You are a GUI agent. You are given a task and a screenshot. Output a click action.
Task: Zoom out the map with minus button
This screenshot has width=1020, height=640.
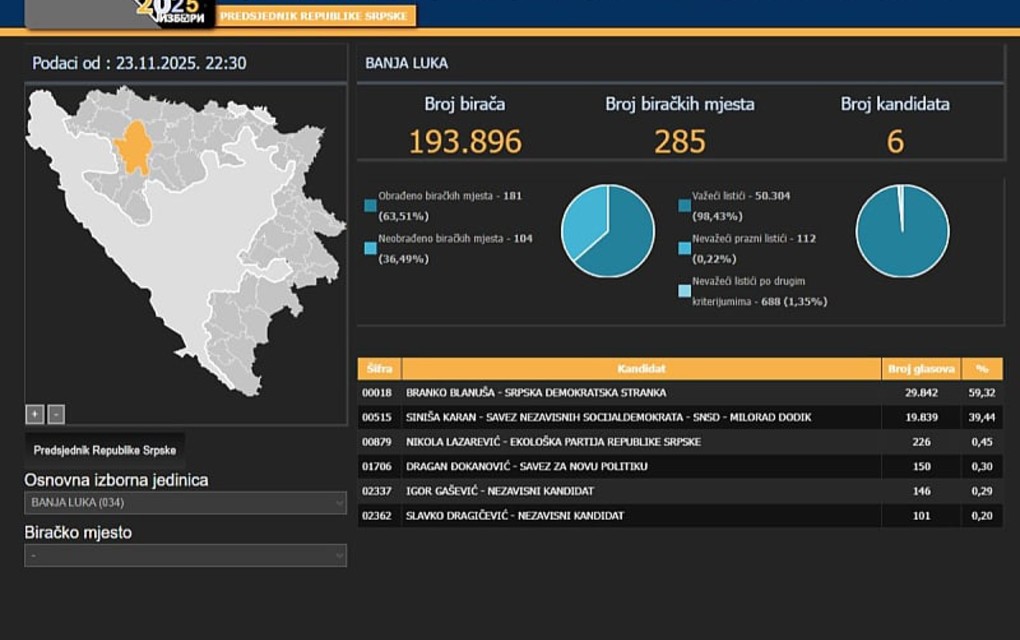(56, 414)
